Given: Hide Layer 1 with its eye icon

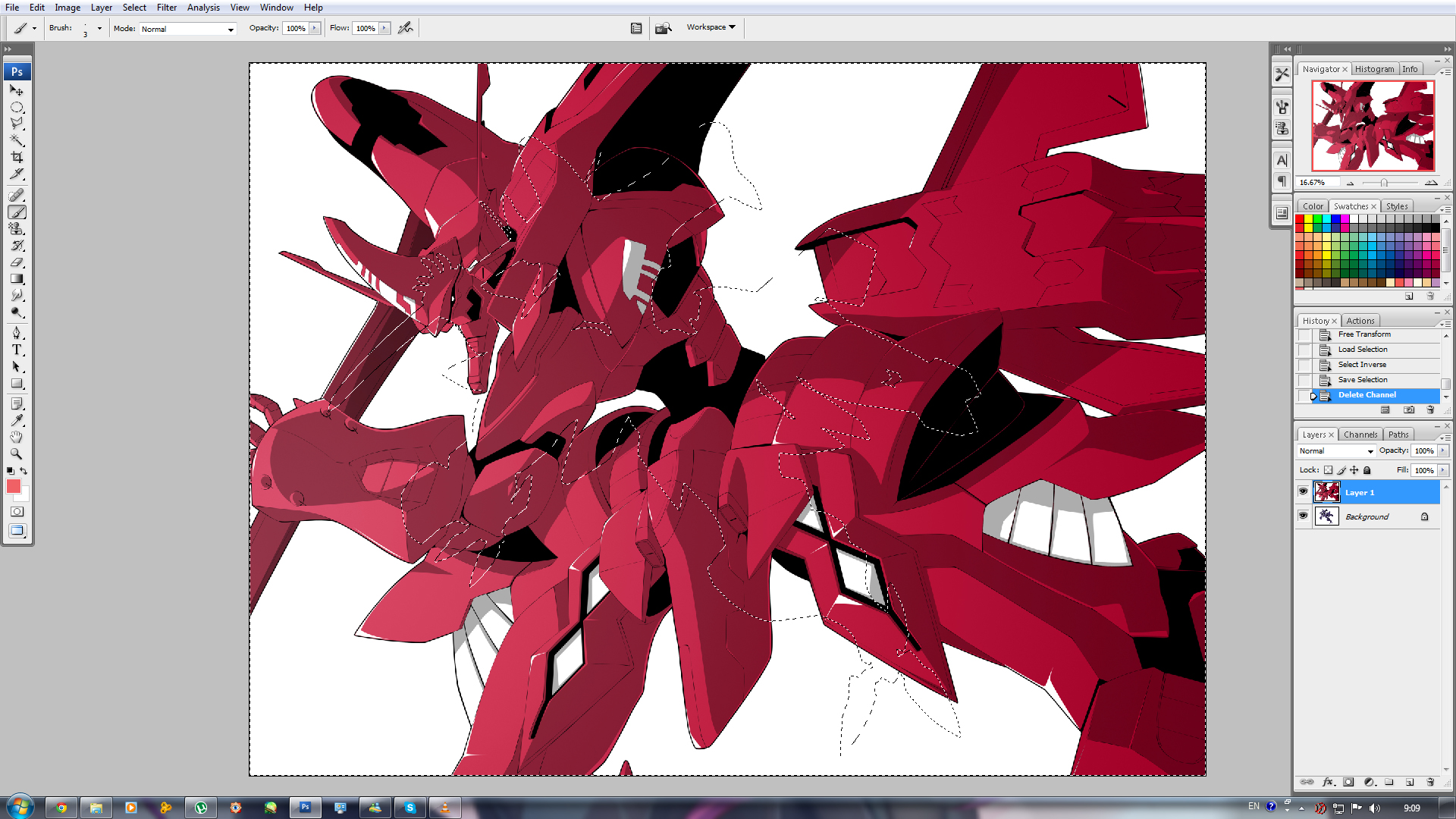Looking at the screenshot, I should [1303, 492].
